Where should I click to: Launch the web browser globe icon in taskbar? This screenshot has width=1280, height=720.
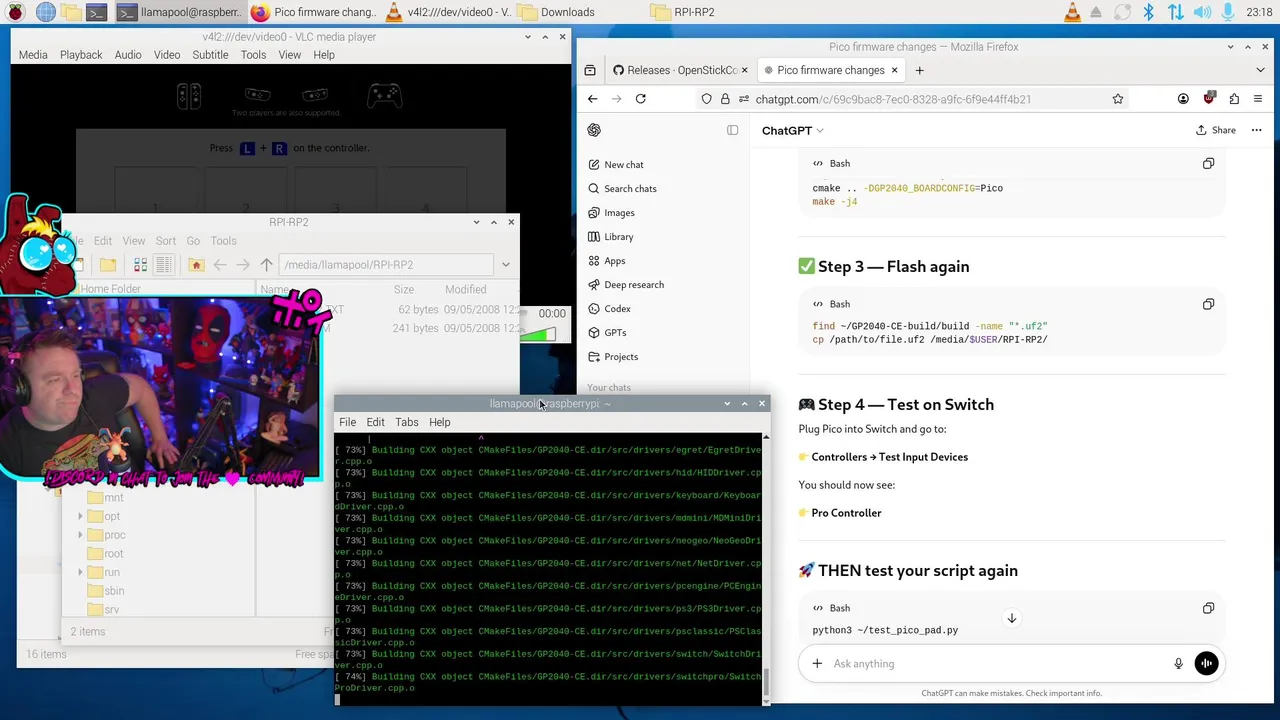click(x=45, y=12)
